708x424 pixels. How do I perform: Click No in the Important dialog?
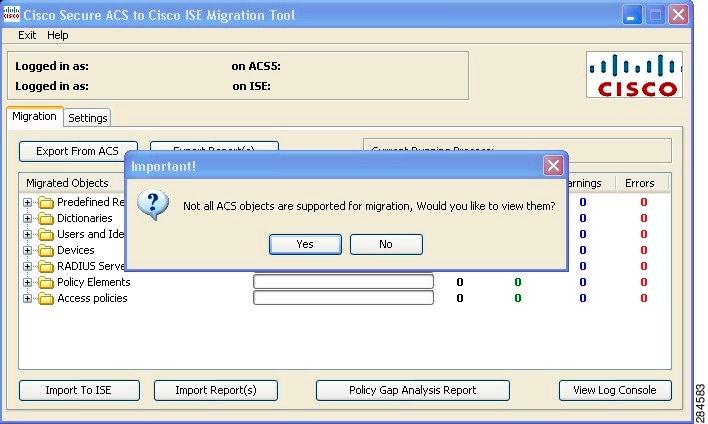point(386,244)
